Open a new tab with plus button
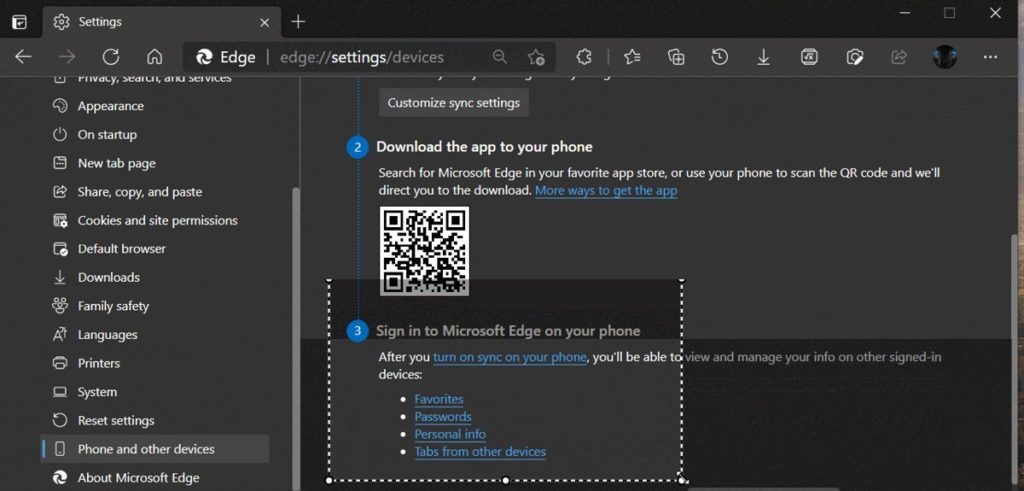Image resolution: width=1024 pixels, height=491 pixels. click(298, 21)
